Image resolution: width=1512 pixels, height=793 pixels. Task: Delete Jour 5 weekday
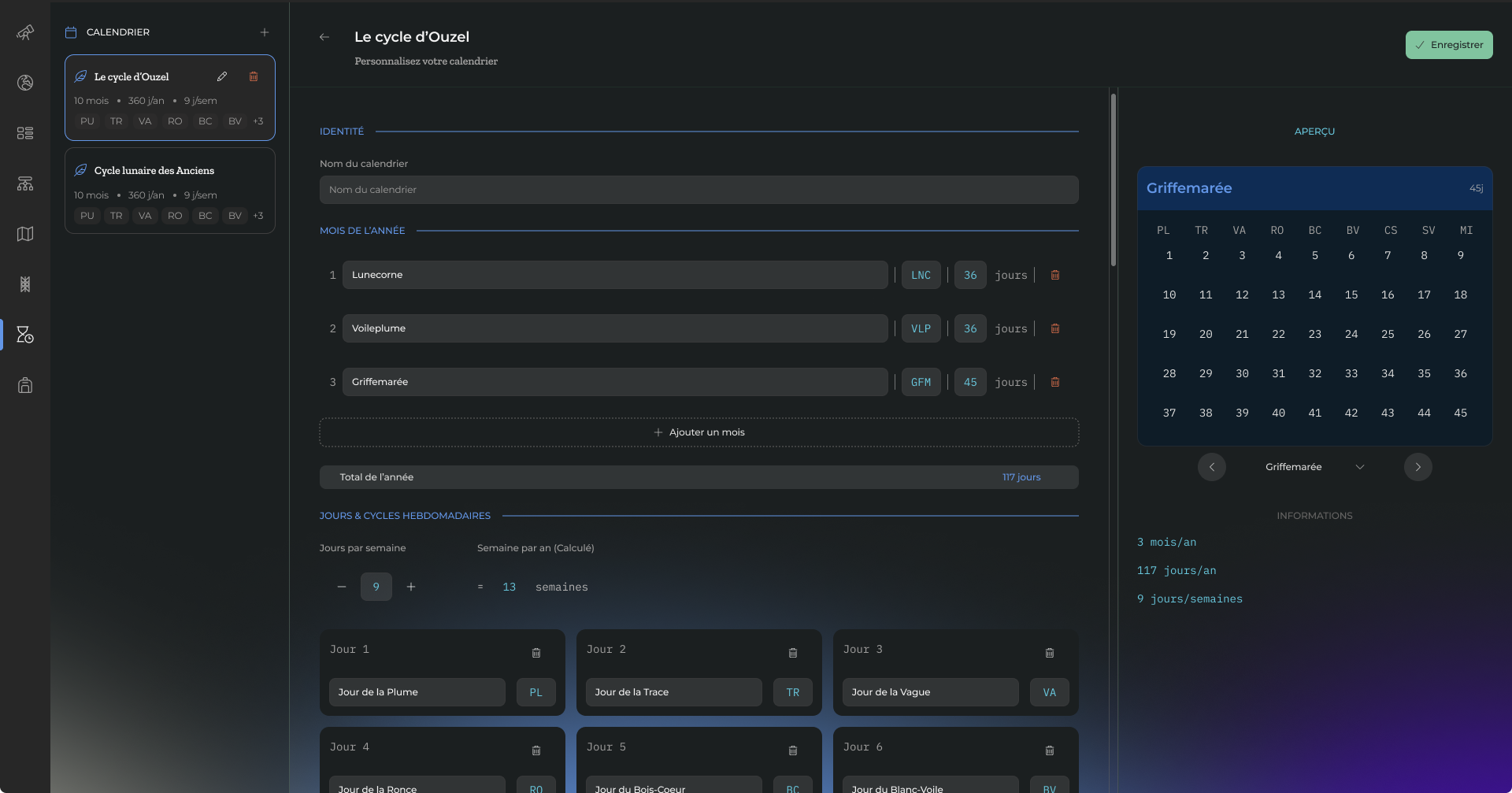coord(793,750)
